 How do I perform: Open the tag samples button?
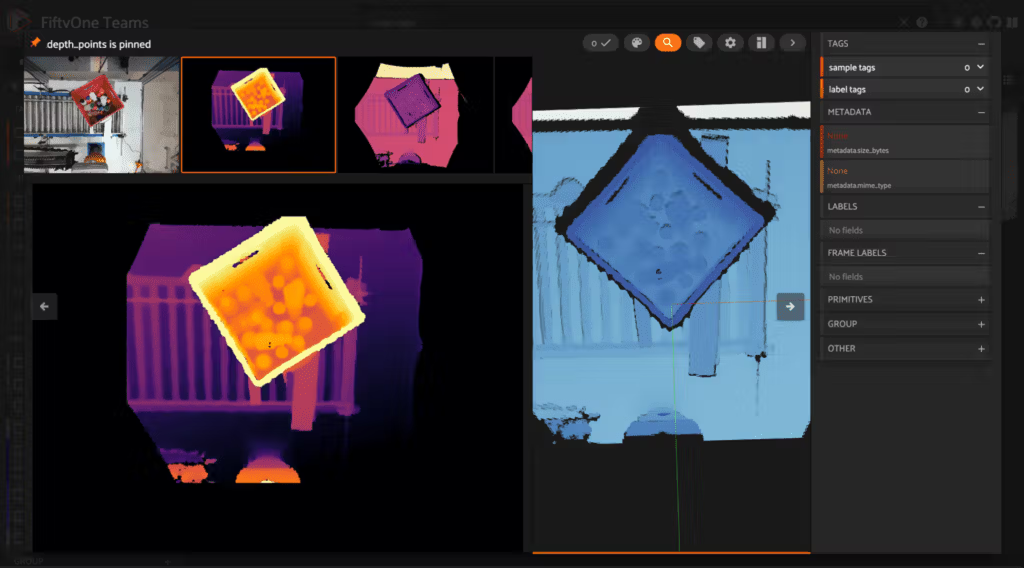point(699,43)
